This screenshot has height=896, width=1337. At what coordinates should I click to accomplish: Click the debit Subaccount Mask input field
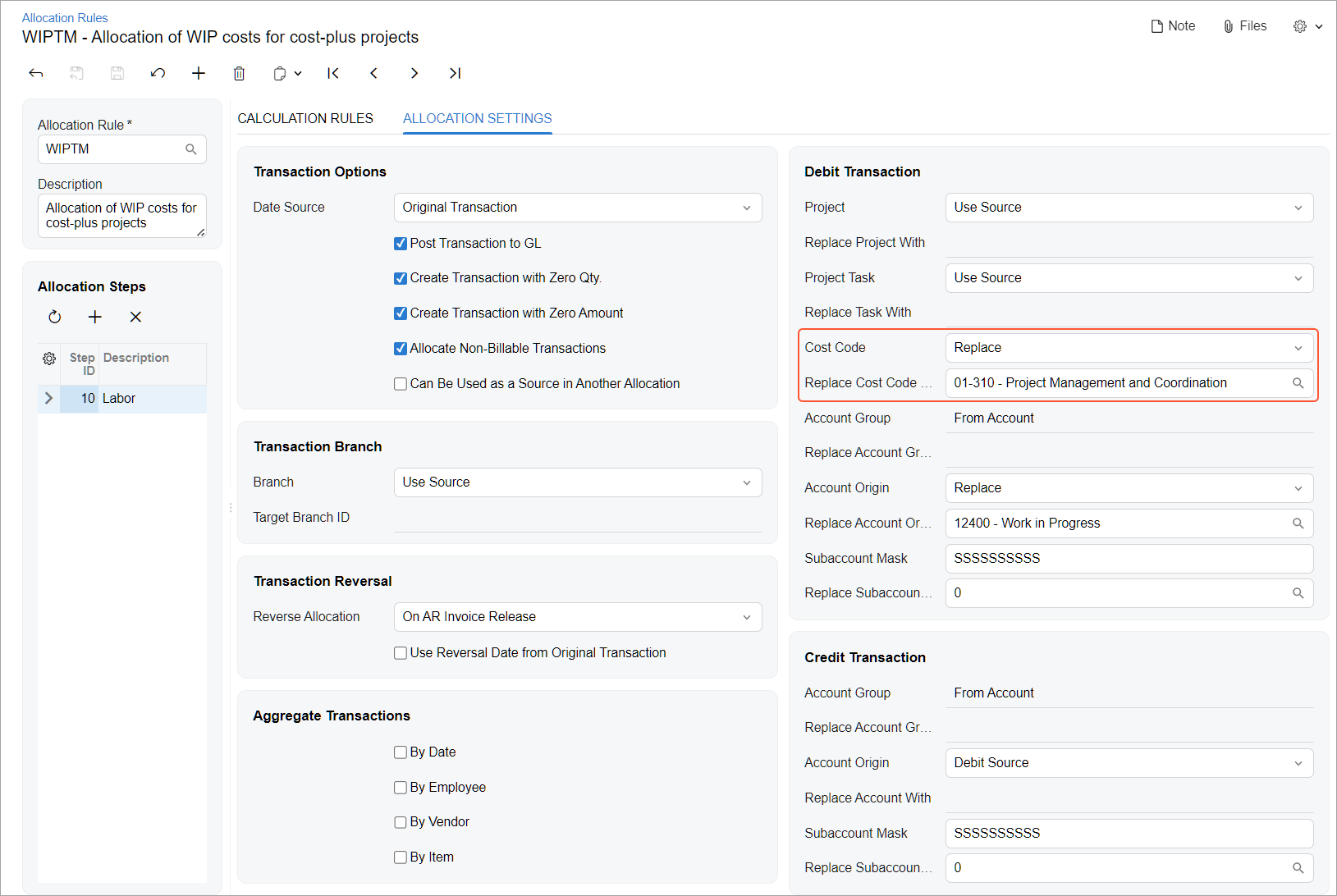tap(1129, 559)
